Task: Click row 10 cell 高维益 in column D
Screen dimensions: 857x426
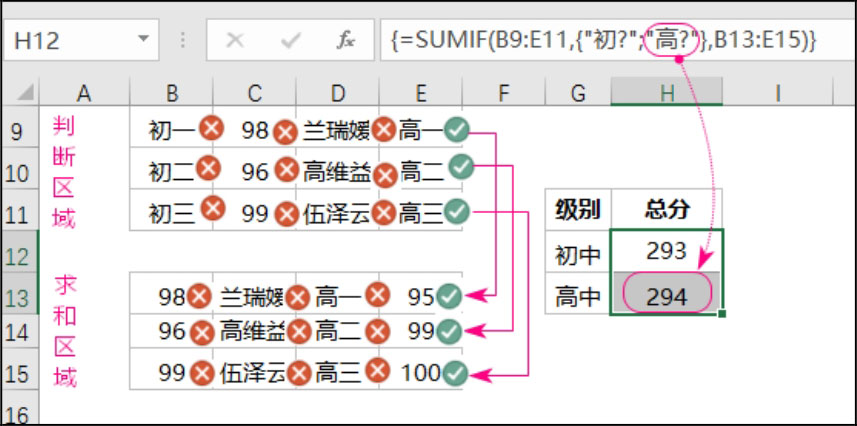Action: pos(338,168)
